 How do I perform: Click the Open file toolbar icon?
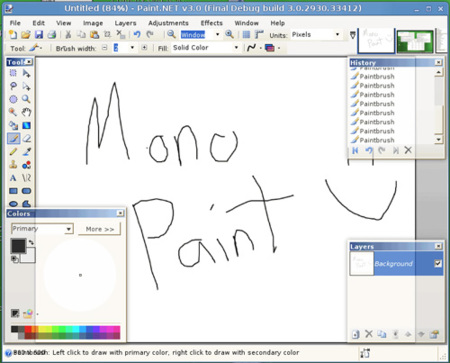click(25, 34)
